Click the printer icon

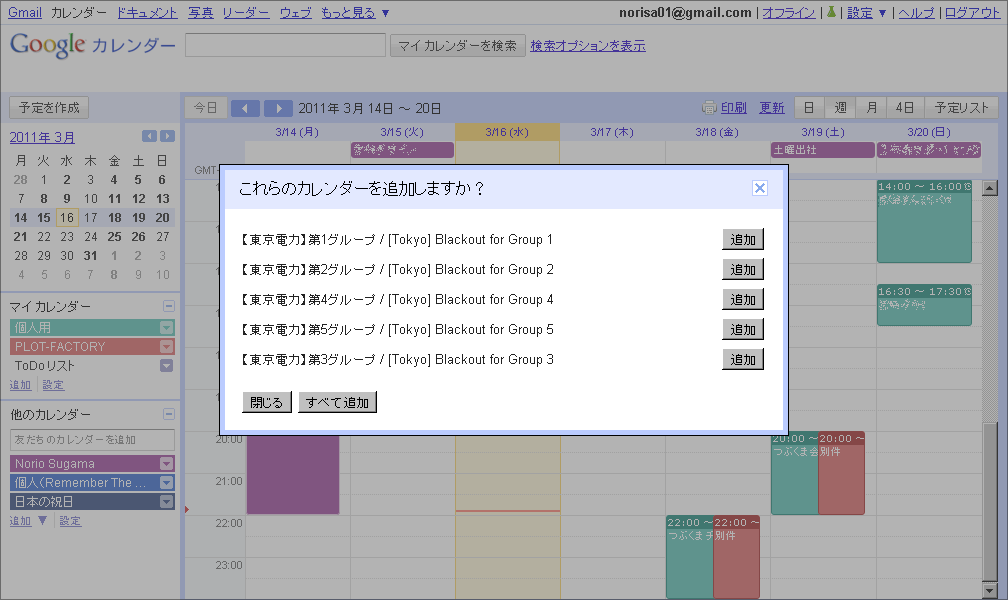pyautogui.click(x=708, y=107)
